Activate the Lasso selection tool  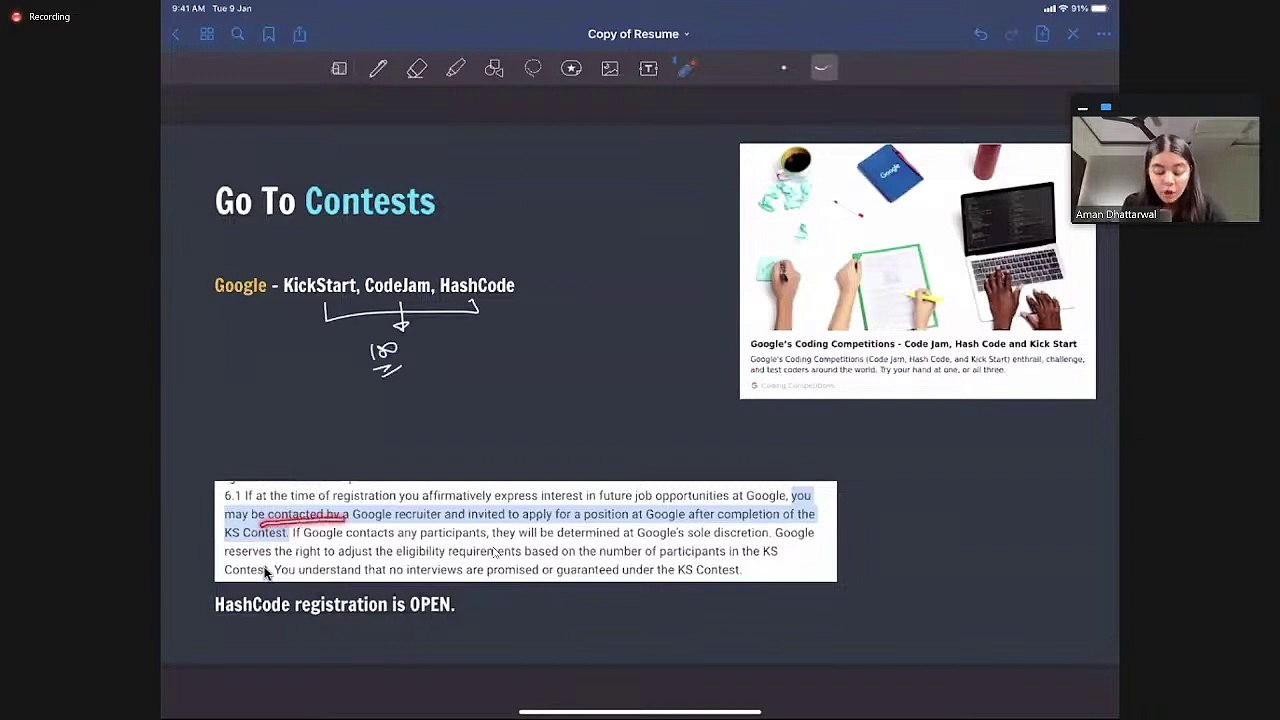click(x=533, y=69)
